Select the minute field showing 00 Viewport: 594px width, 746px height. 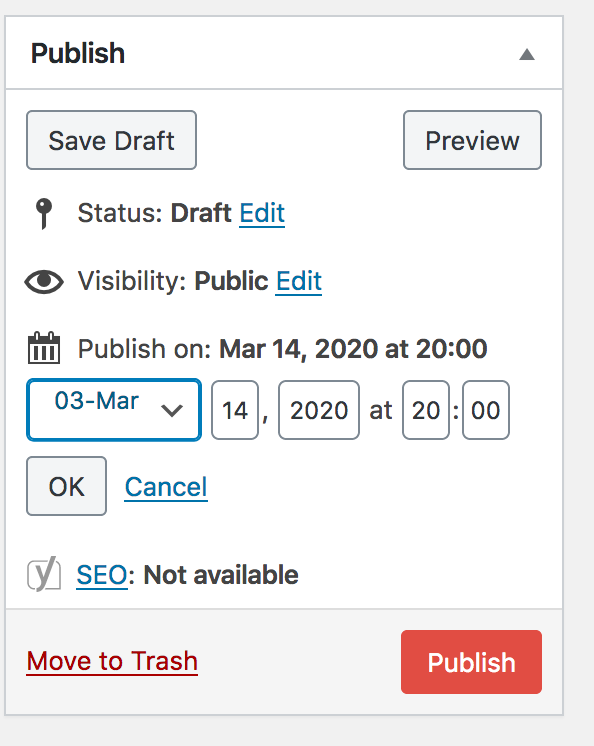(486, 410)
